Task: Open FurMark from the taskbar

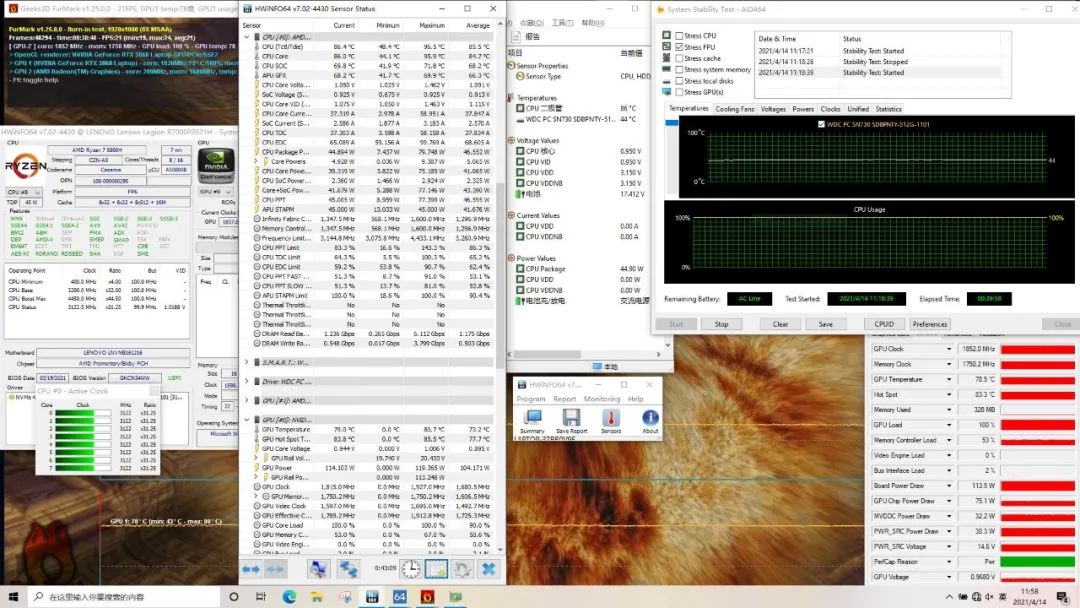Action: (425, 597)
